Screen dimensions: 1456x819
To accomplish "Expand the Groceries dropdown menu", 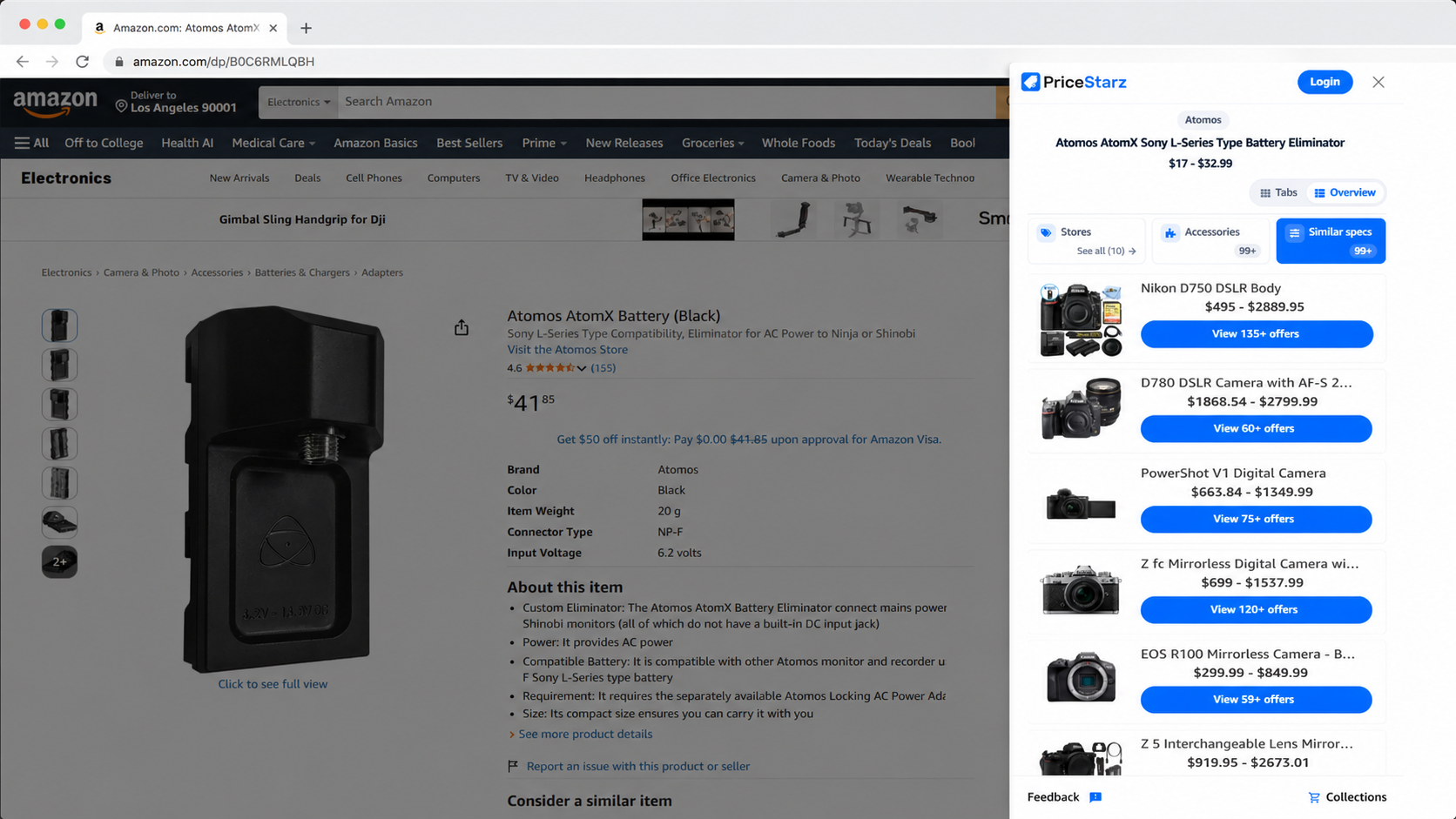I will coord(712,143).
